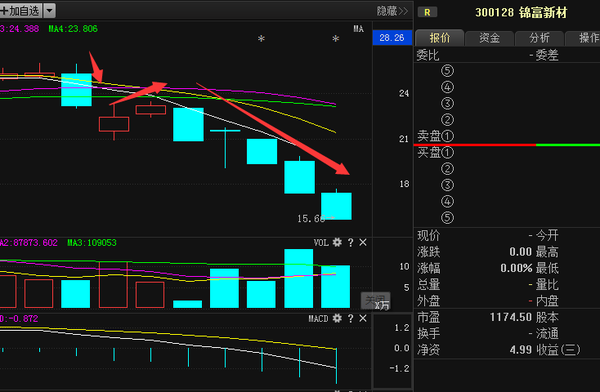Close the MACD indicator panel
Image resolution: width=600 pixels, height=392 pixels.
click(x=363, y=318)
